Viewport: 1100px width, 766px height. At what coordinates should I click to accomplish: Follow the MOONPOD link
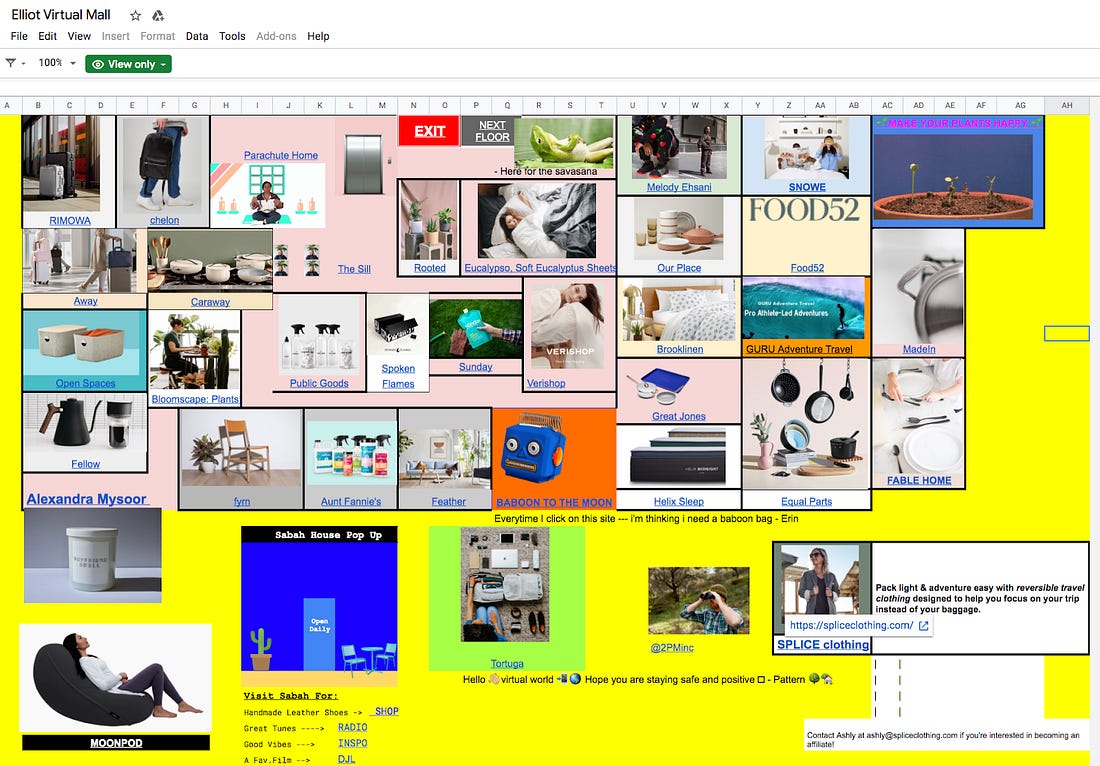click(x=116, y=743)
